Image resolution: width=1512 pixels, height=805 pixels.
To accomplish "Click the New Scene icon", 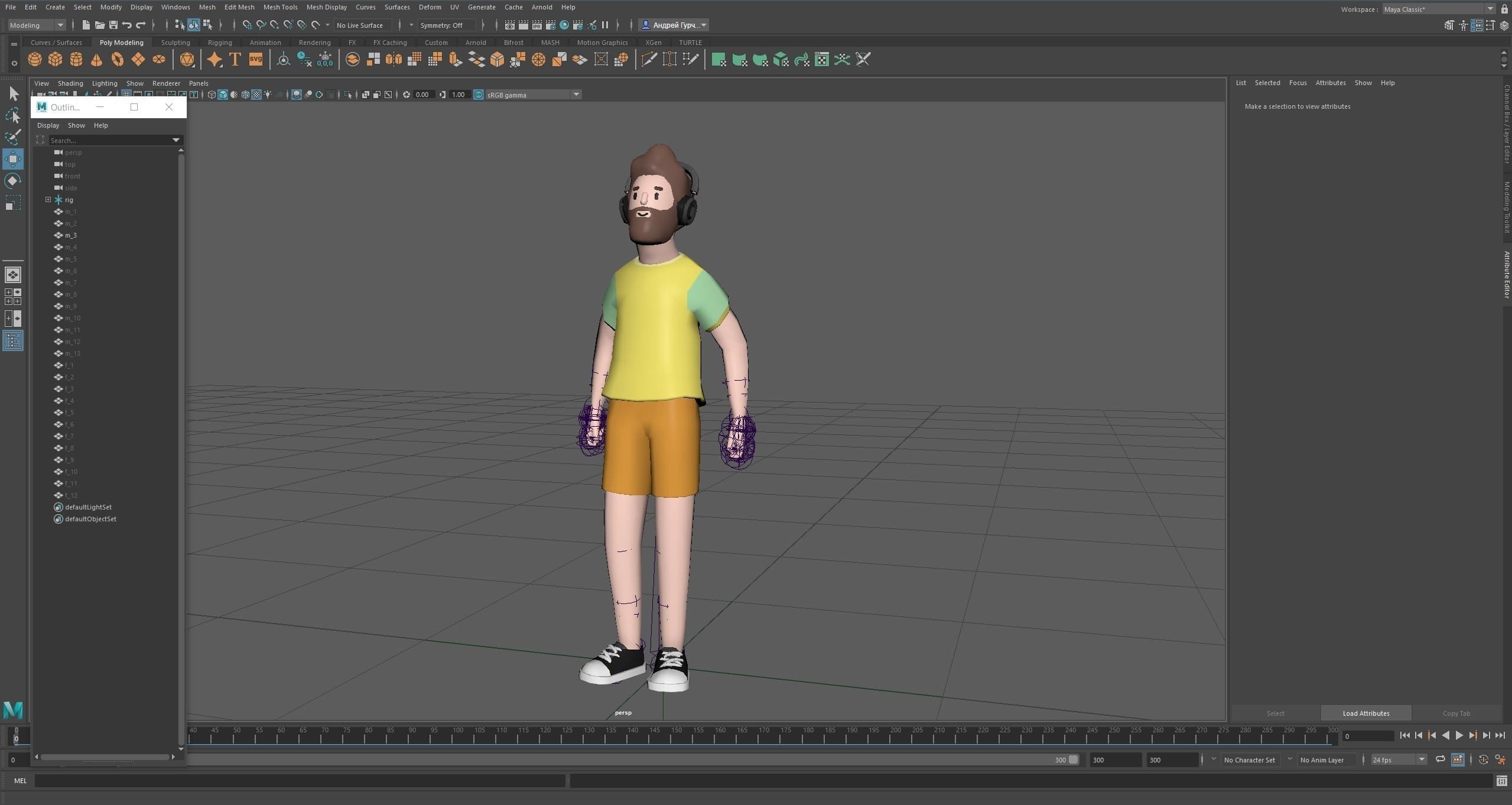I will tap(86, 25).
